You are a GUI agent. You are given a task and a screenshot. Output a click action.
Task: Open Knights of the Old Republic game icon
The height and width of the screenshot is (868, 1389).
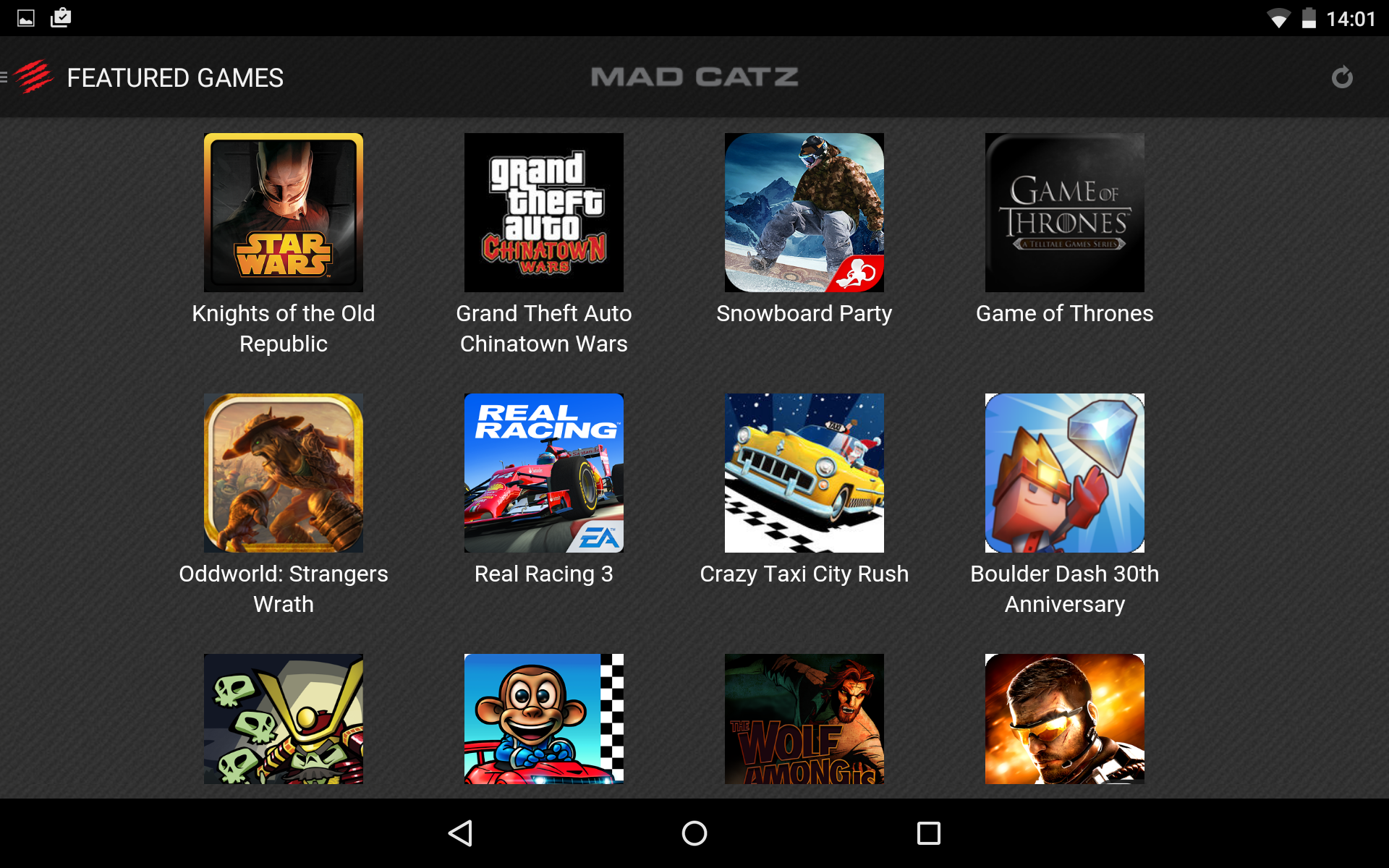(284, 213)
